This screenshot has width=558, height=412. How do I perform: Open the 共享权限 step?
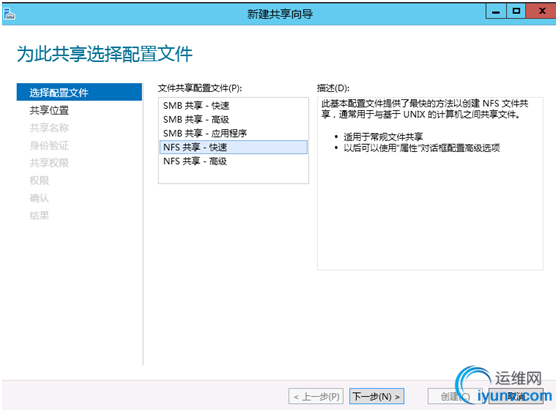tap(49, 163)
